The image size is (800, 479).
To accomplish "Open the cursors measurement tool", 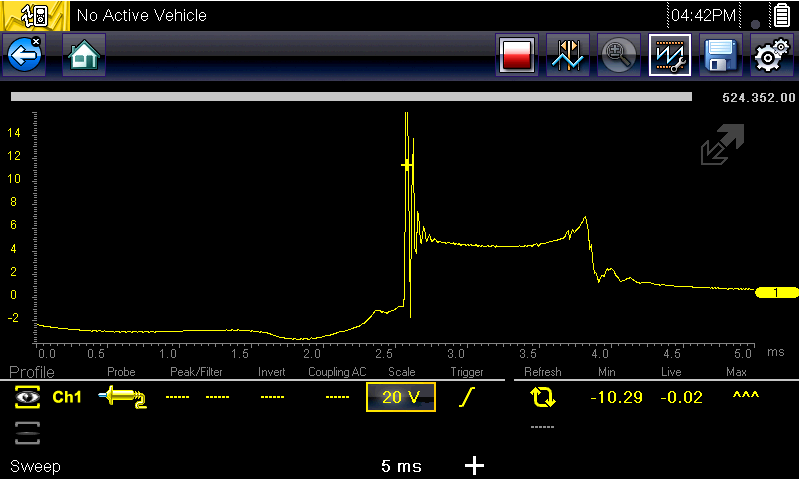I will (568, 55).
